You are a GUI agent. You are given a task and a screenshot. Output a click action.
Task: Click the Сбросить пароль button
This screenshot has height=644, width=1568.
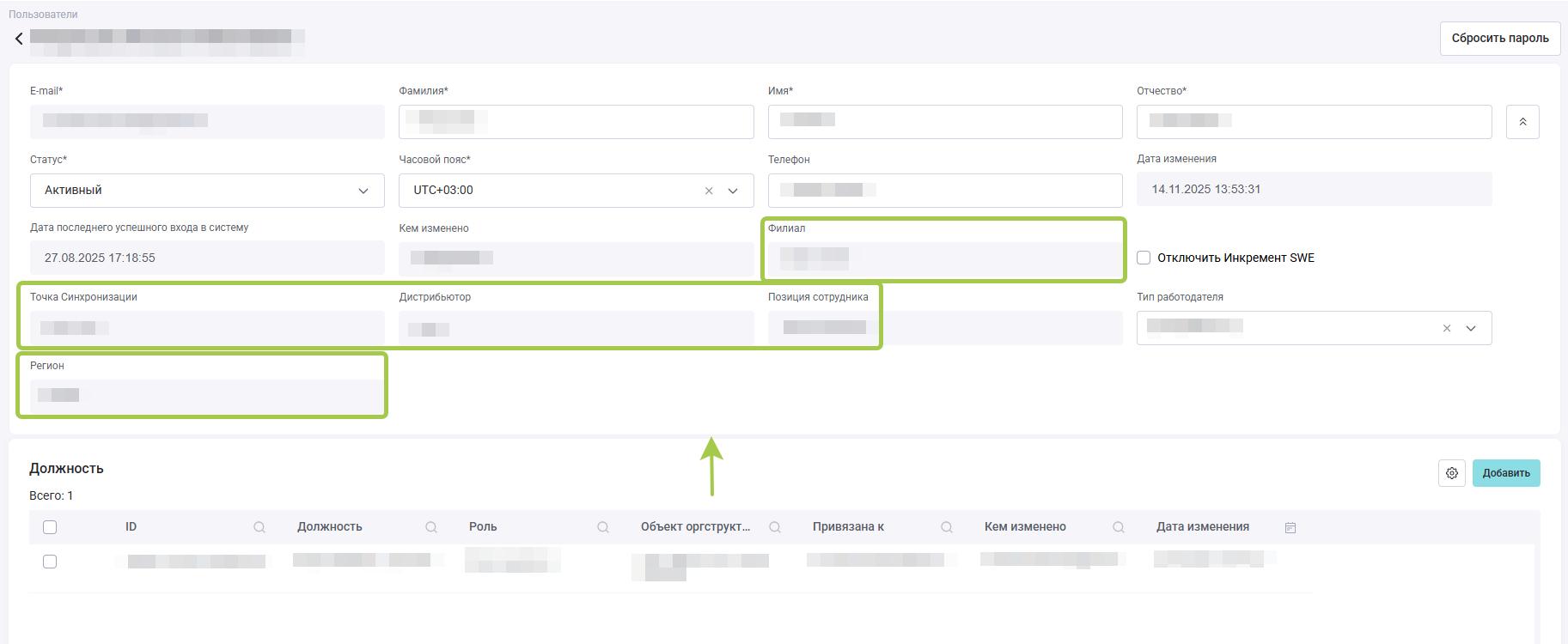1499,39
